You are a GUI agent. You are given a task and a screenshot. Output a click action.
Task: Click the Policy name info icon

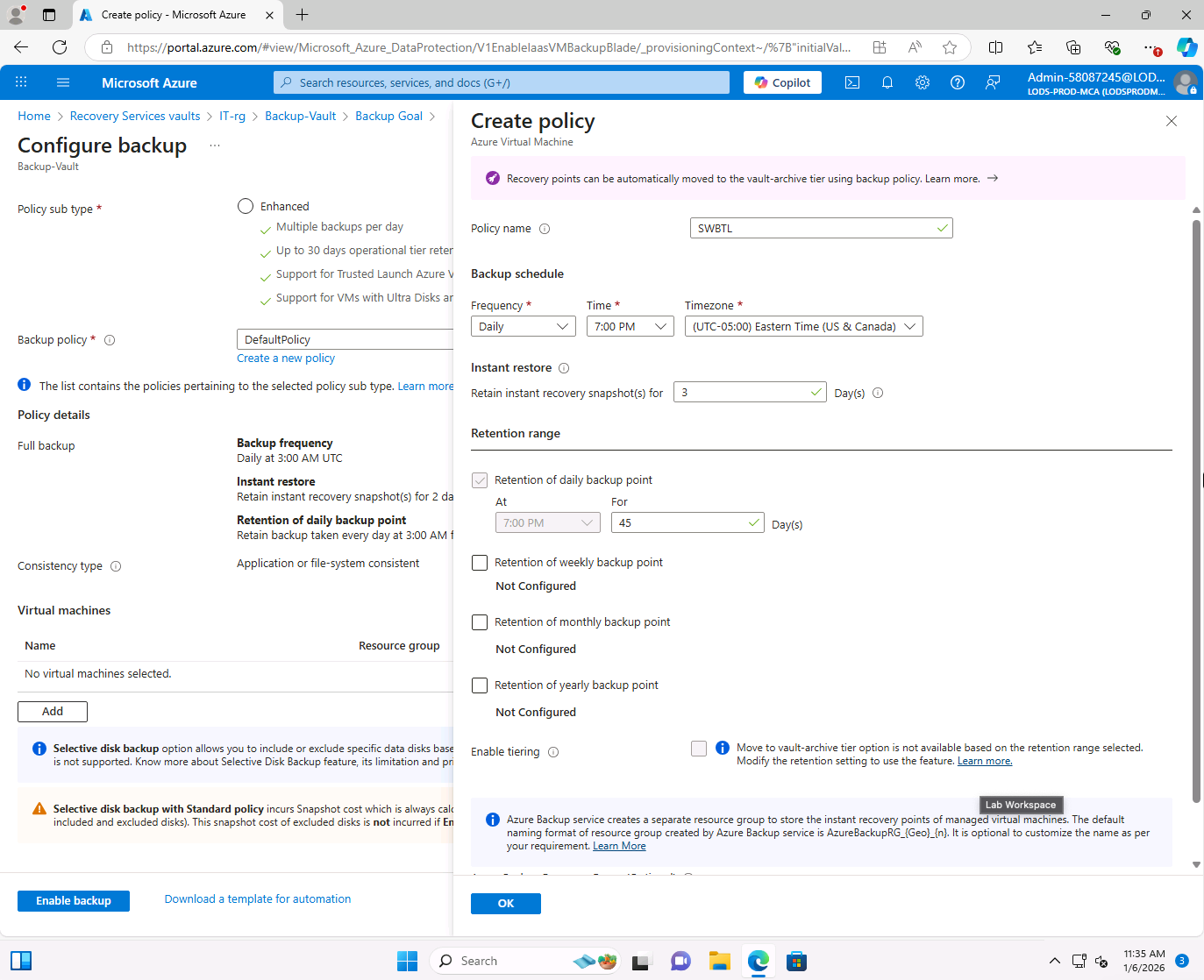tap(545, 229)
